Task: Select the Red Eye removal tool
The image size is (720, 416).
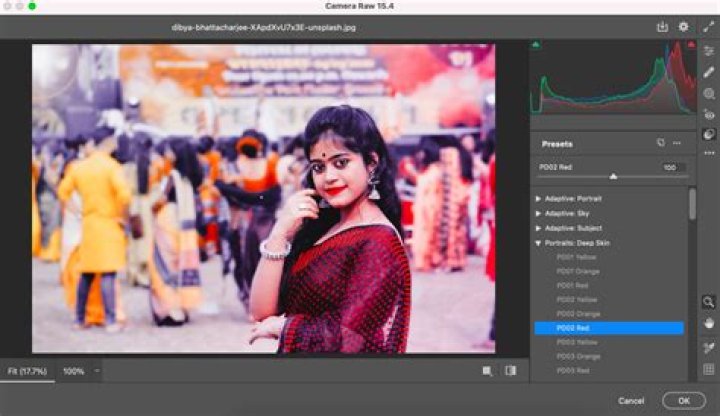Action: tap(709, 114)
